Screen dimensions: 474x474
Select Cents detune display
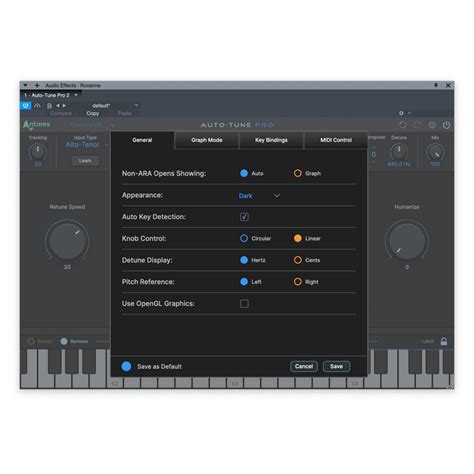tap(298, 260)
